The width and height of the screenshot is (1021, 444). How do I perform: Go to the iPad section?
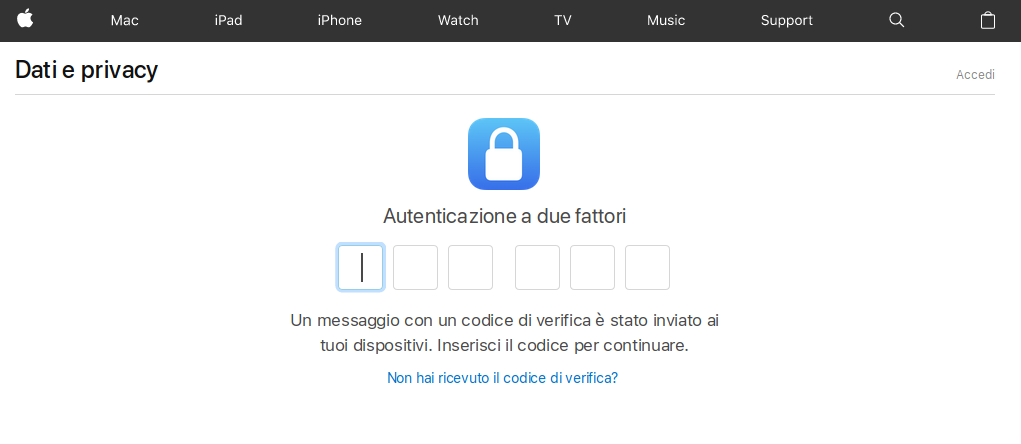pyautogui.click(x=228, y=20)
